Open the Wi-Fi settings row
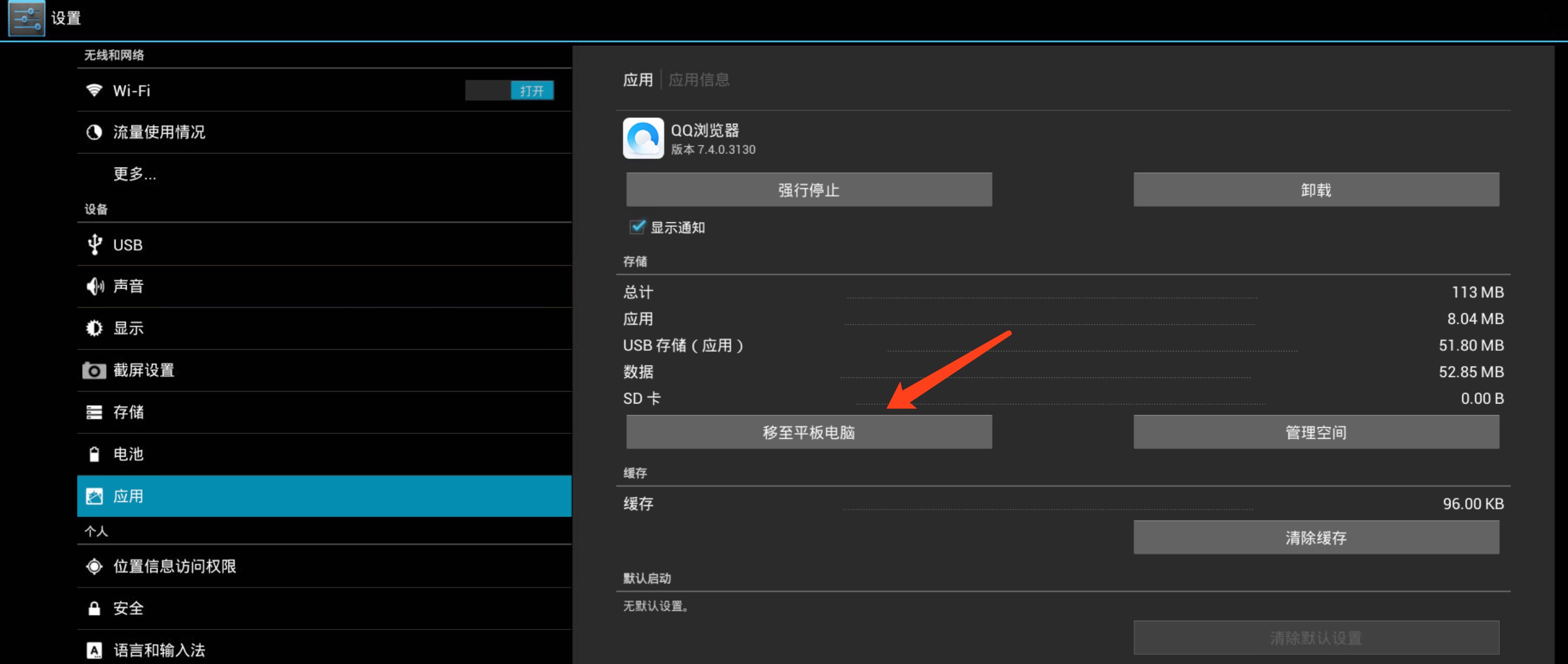This screenshot has height=664, width=1568. [324, 90]
